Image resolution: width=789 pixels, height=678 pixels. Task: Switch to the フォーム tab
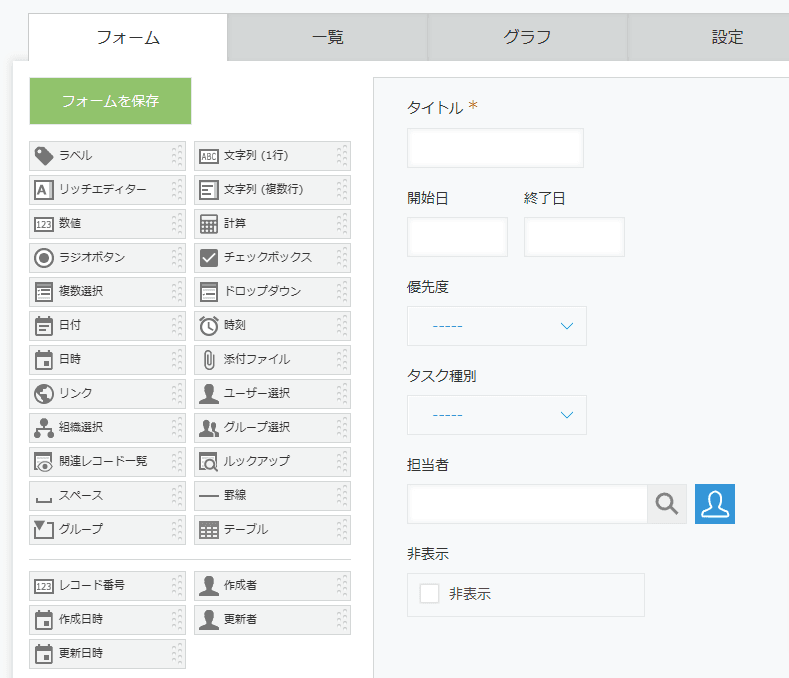click(128, 37)
